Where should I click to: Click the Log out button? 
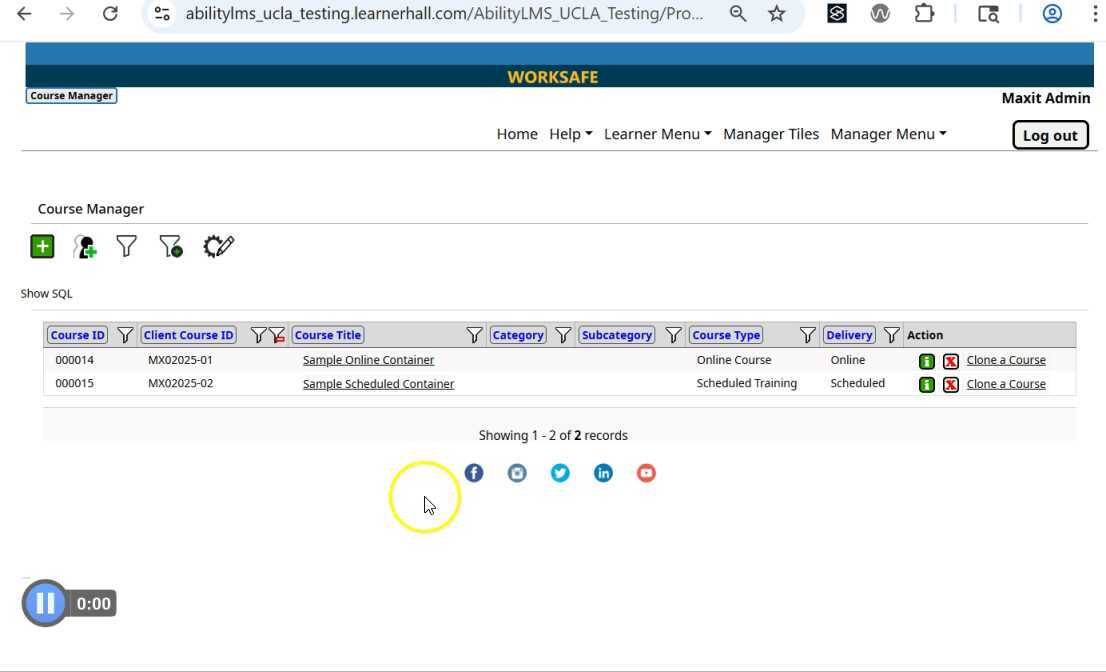point(1050,135)
